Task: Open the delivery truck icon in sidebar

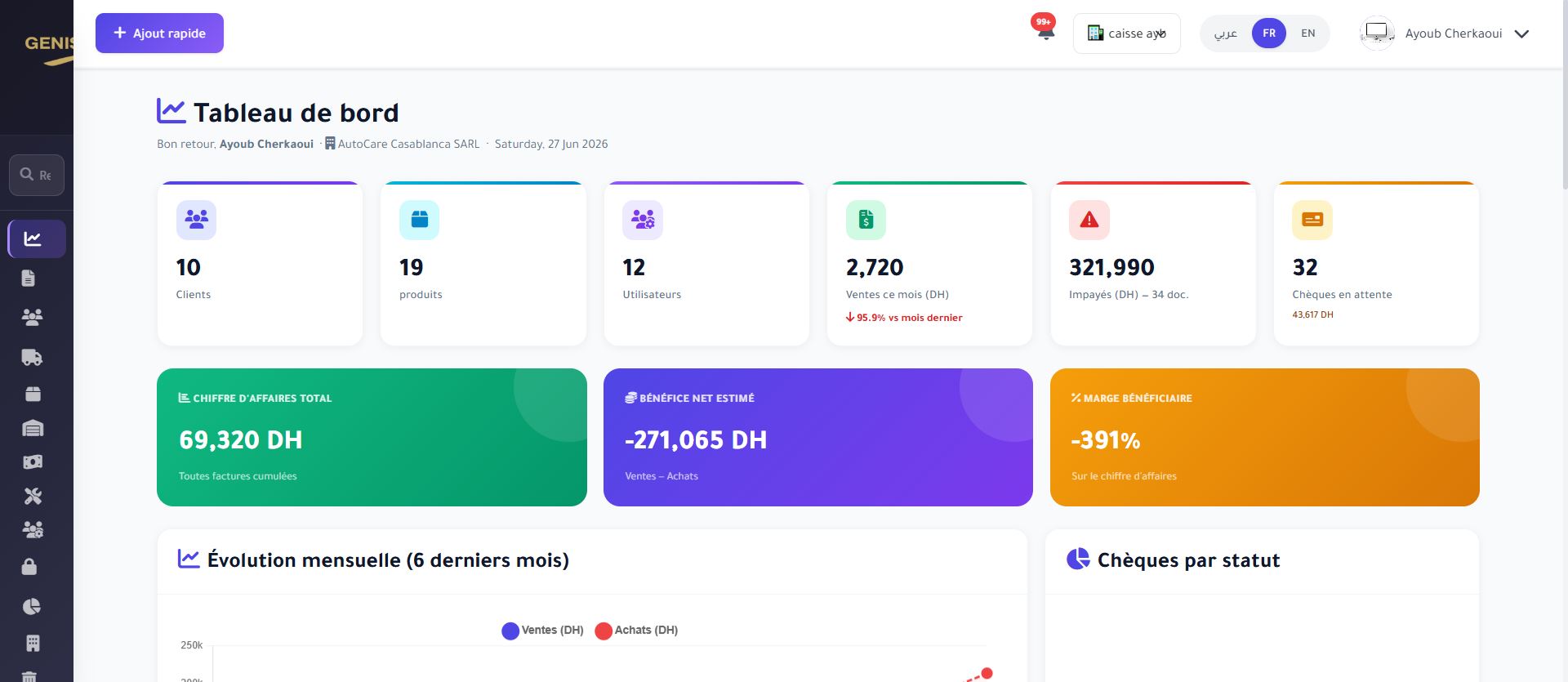Action: click(x=32, y=357)
